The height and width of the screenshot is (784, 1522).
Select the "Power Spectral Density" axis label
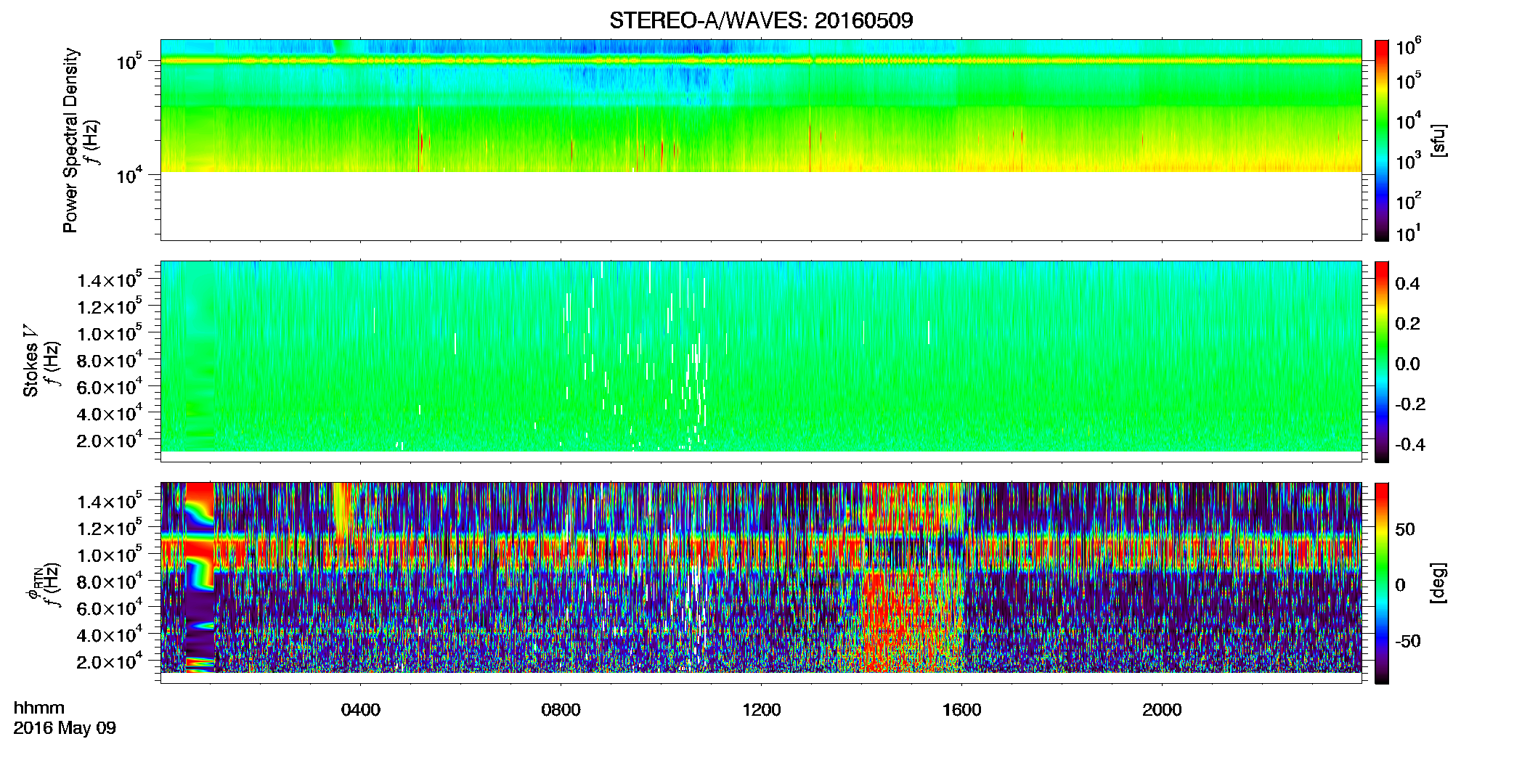click(x=70, y=140)
